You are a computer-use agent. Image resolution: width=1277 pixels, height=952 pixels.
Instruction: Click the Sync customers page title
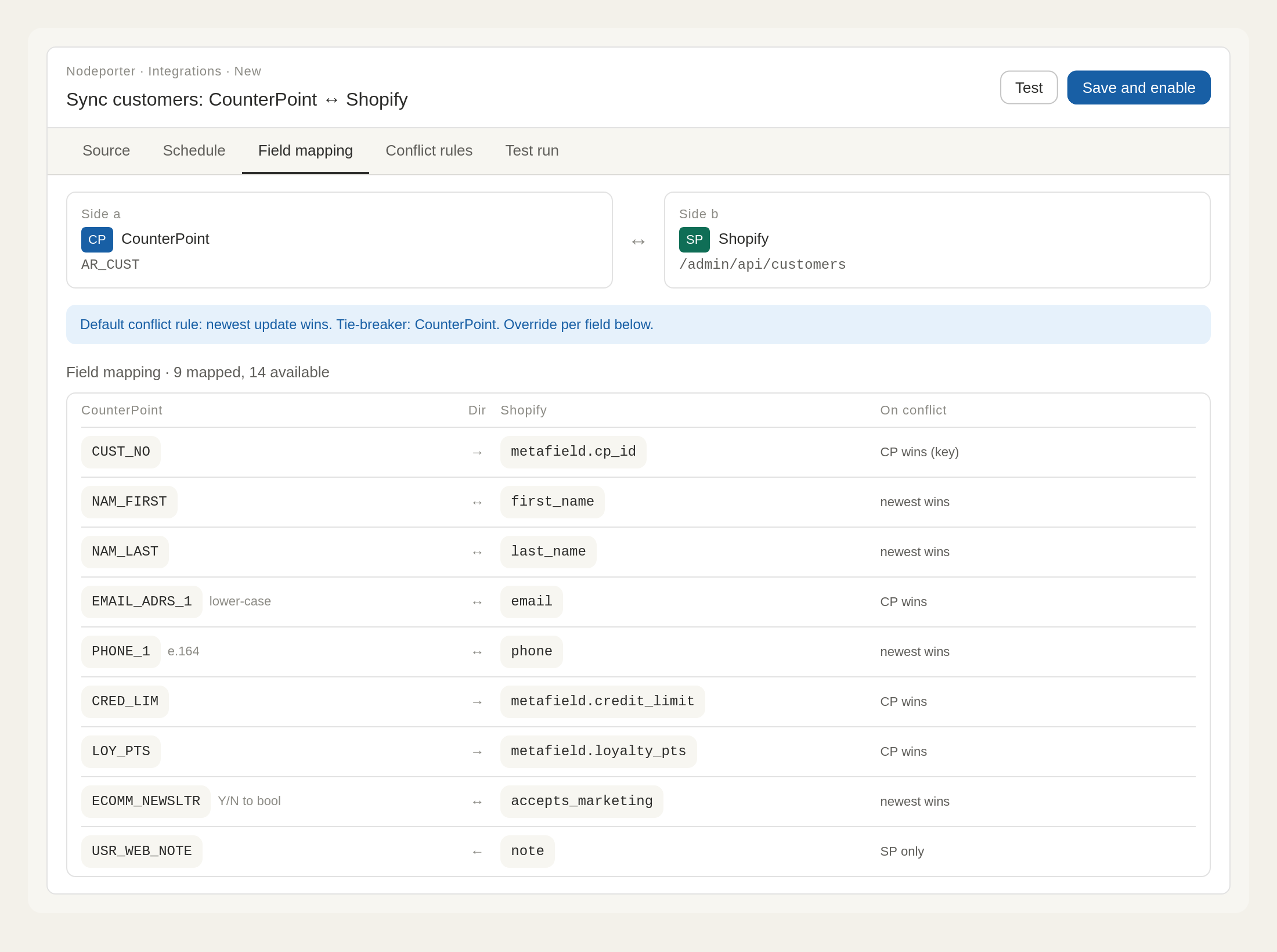click(x=237, y=99)
